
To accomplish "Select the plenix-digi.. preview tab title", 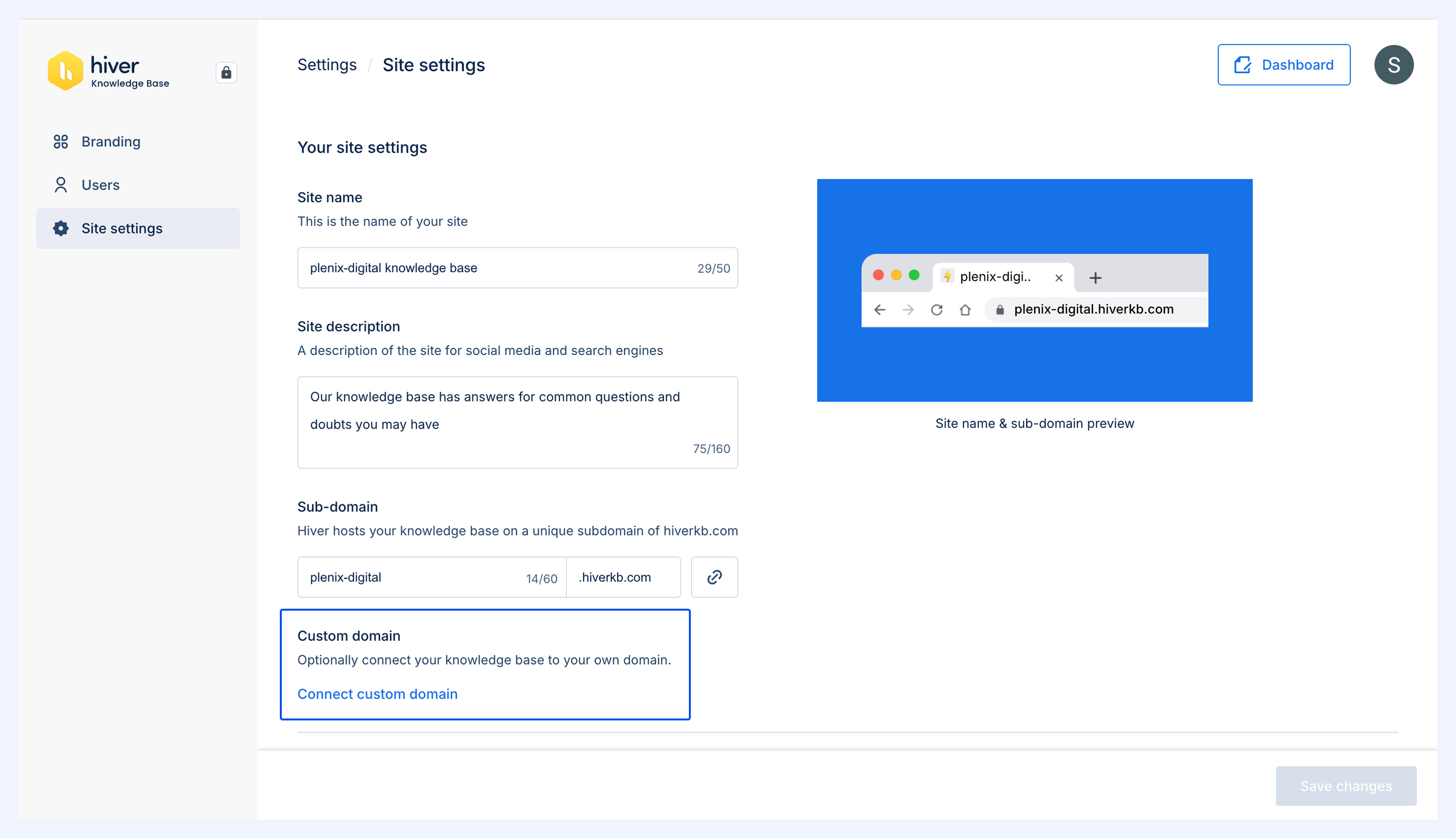I will pyautogui.click(x=995, y=277).
